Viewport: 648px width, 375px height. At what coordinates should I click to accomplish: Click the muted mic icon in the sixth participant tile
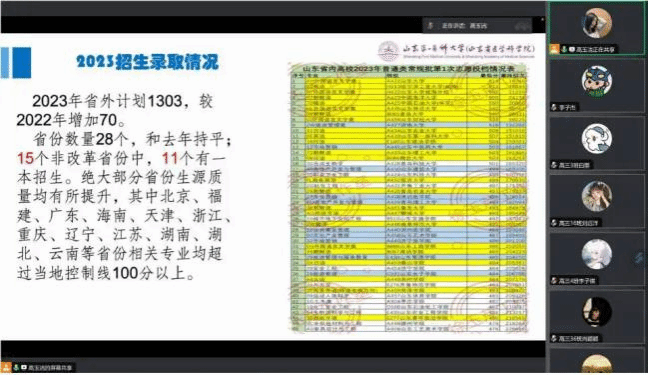coord(554,339)
